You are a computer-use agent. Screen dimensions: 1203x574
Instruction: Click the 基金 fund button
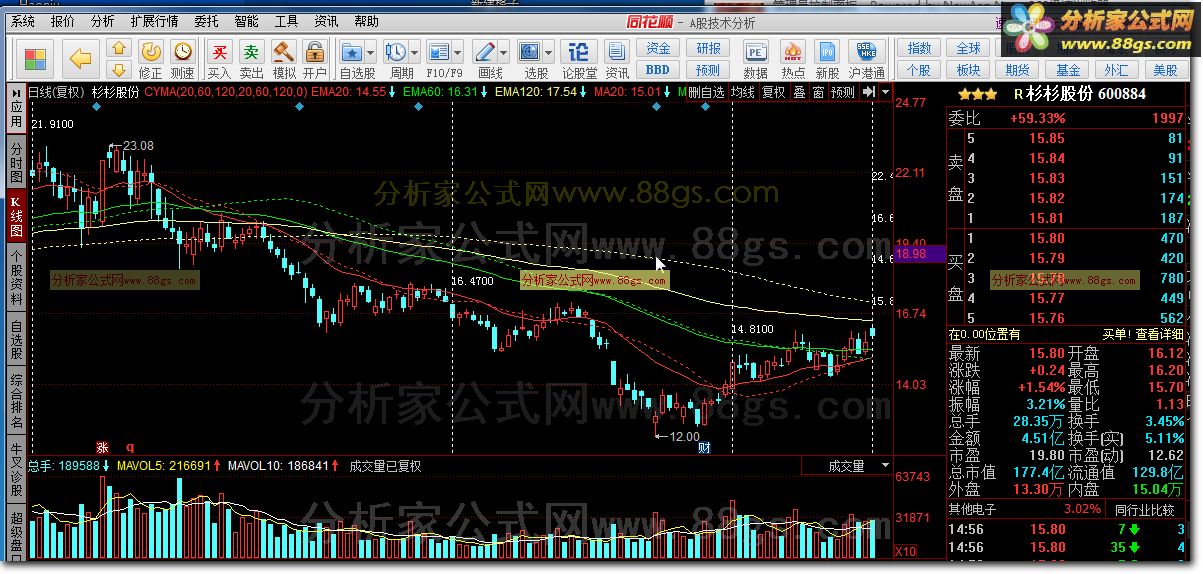(1068, 70)
